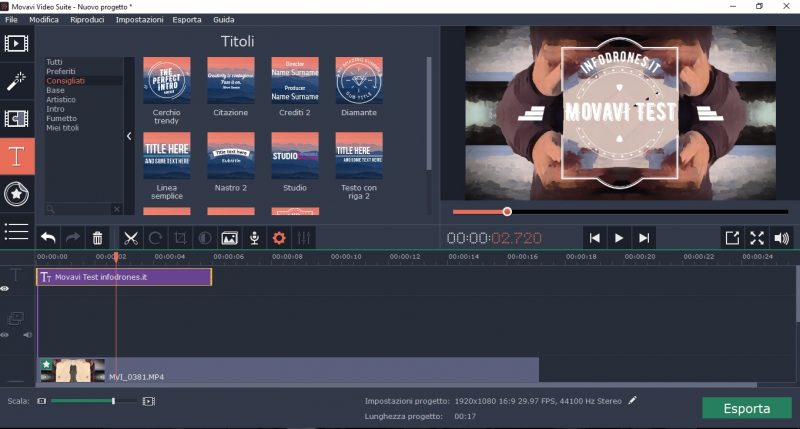Viewport: 800px width, 429px height.
Task: Choose the Cerchio trendy title thumbnail
Action: point(167,80)
